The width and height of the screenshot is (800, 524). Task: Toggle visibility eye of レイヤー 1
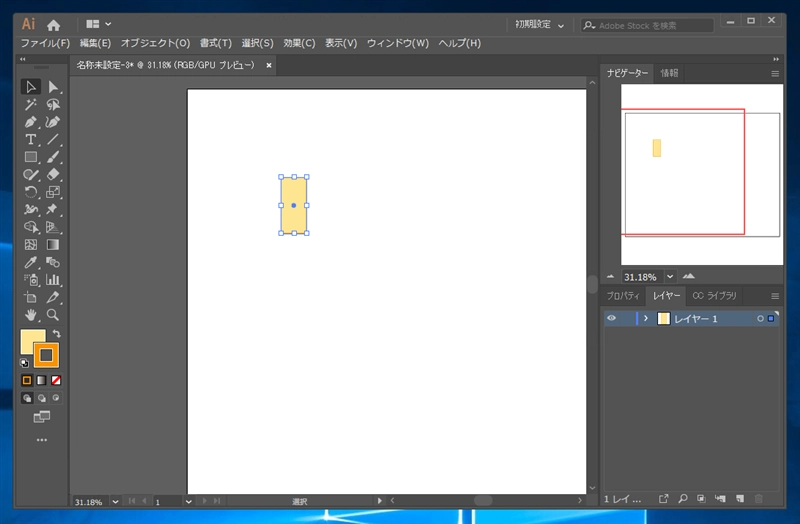pos(611,318)
